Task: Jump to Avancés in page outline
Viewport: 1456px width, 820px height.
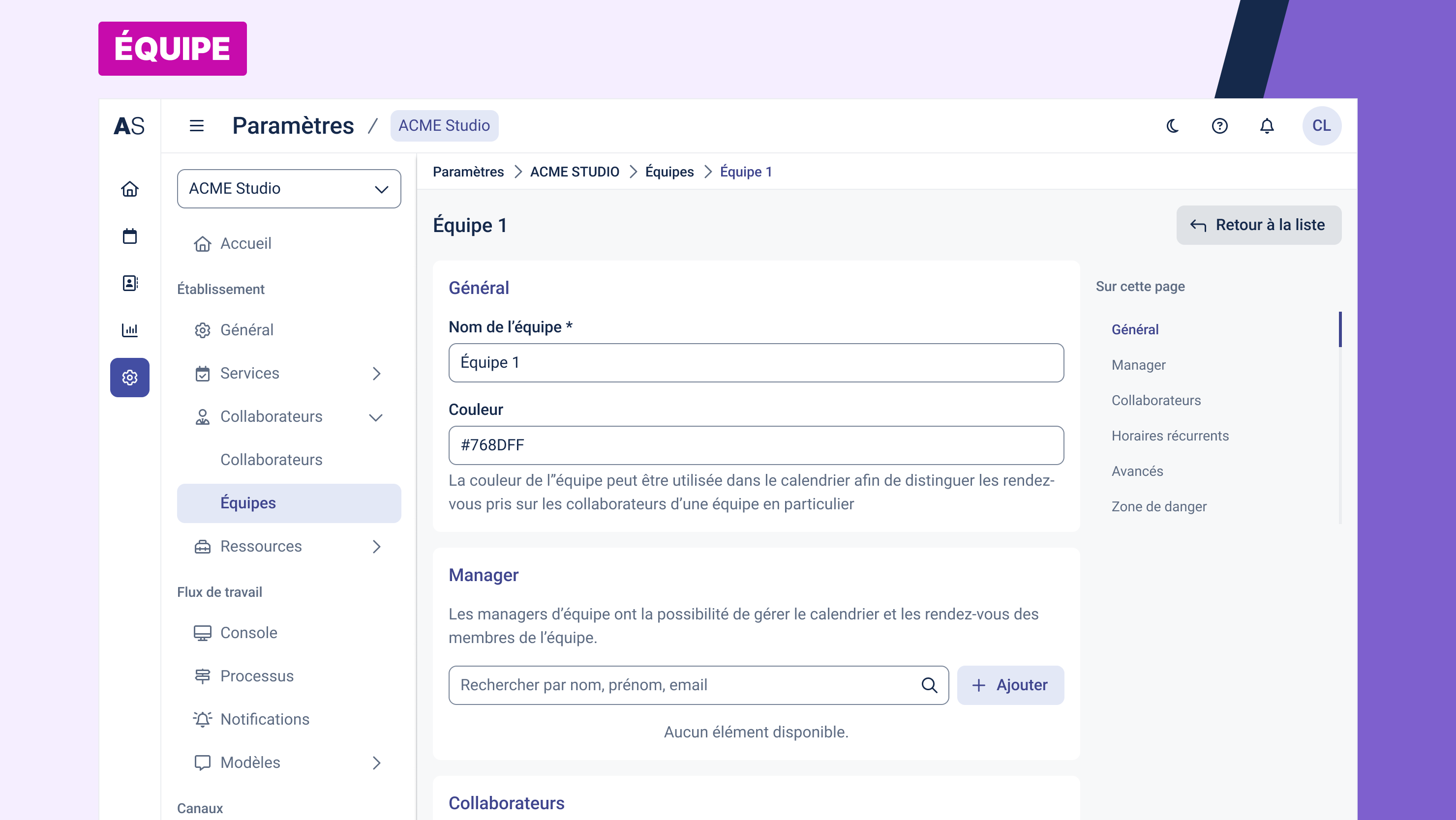Action: click(x=1137, y=471)
